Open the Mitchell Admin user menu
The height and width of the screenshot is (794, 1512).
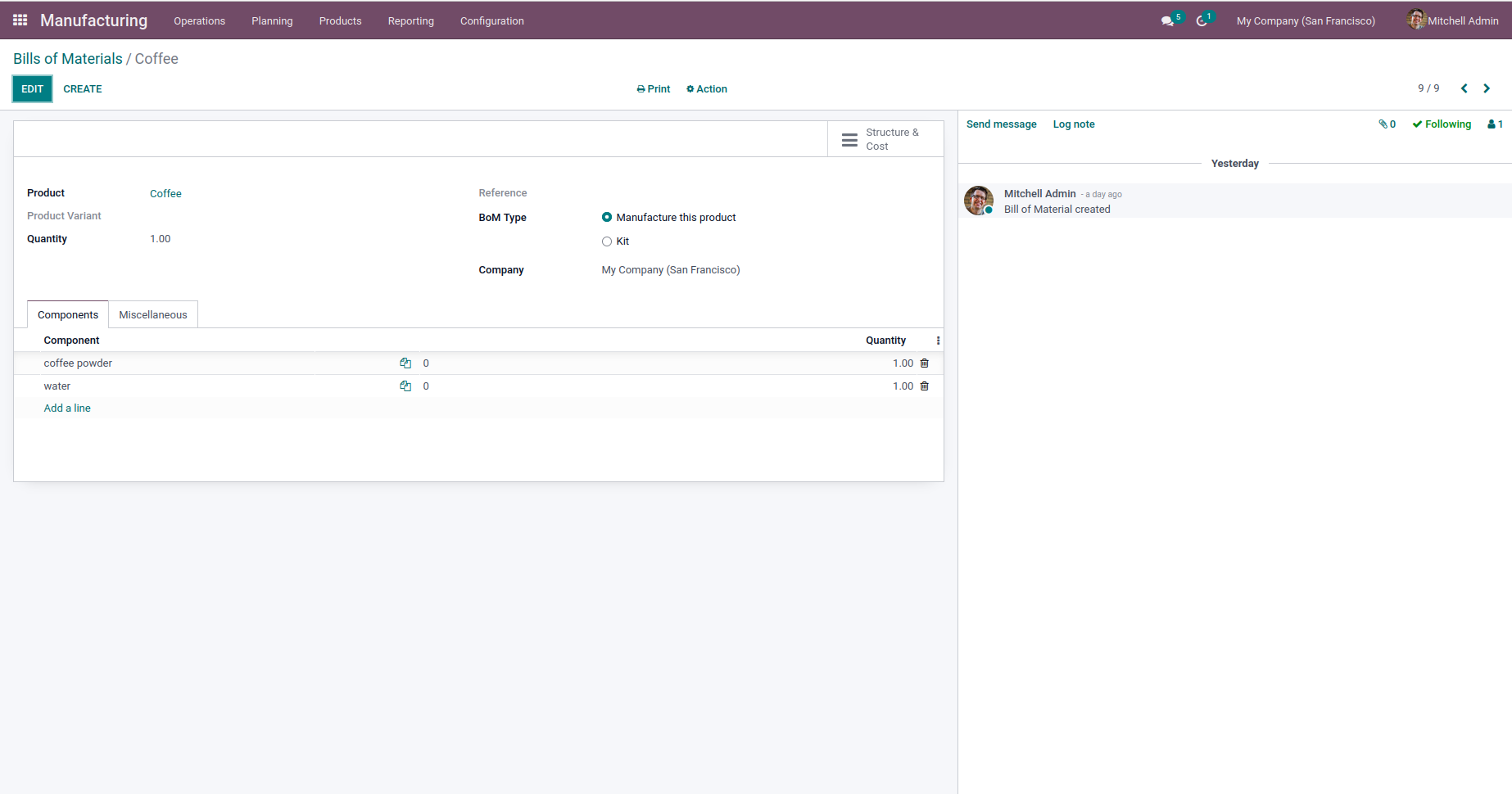[x=1453, y=20]
